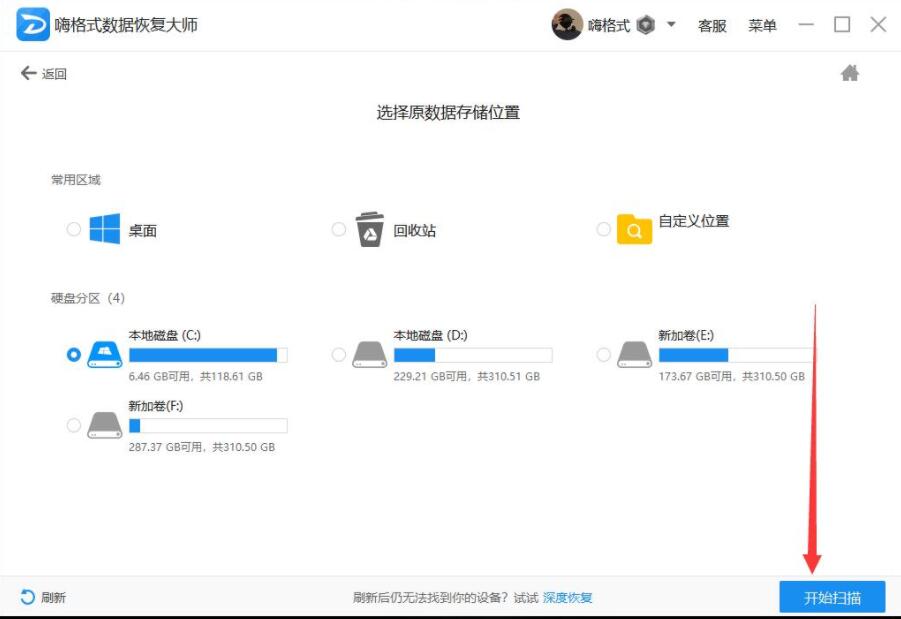Select the 新加卷(E:) radio button
The image size is (901, 619).
click(x=603, y=355)
